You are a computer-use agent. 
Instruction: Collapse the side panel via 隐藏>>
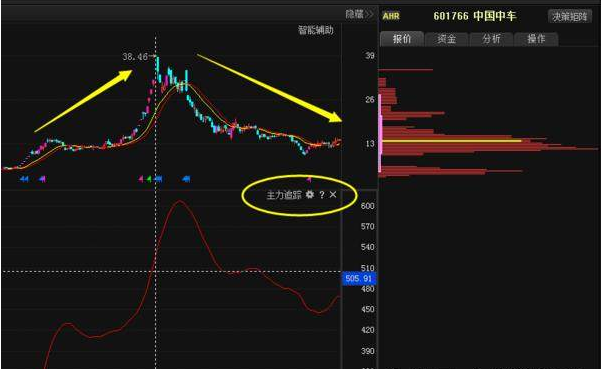(359, 15)
